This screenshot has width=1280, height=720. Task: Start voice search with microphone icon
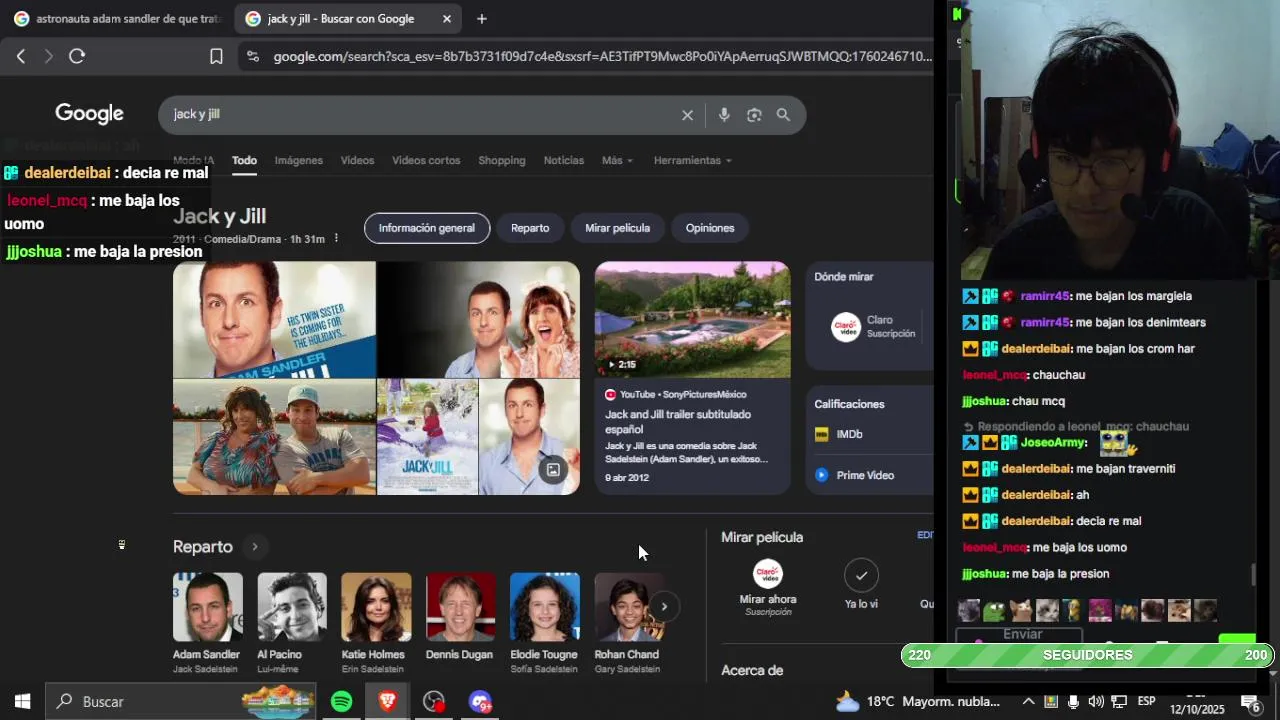click(724, 115)
